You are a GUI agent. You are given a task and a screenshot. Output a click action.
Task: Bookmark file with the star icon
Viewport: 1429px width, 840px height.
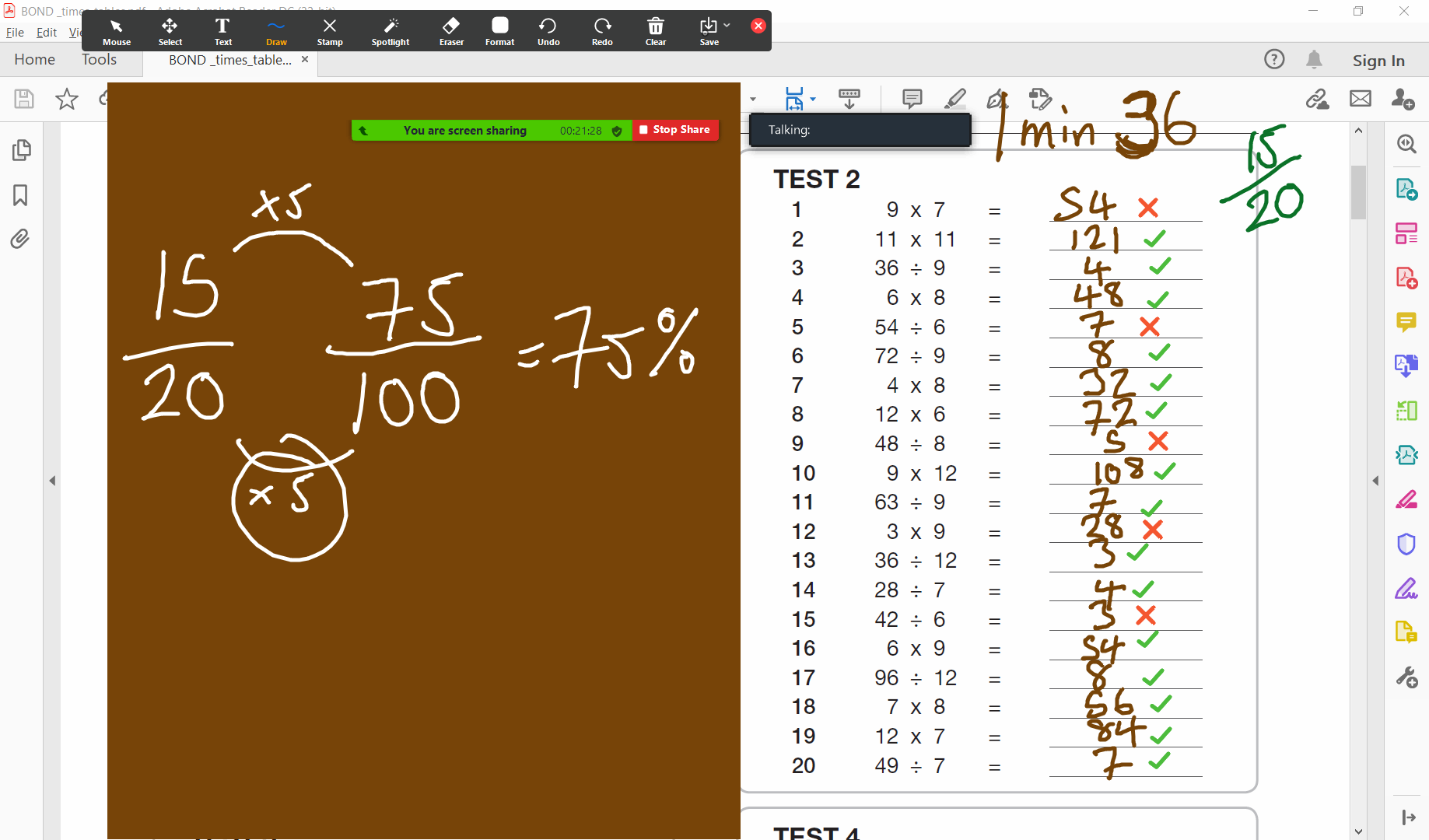tap(67, 99)
